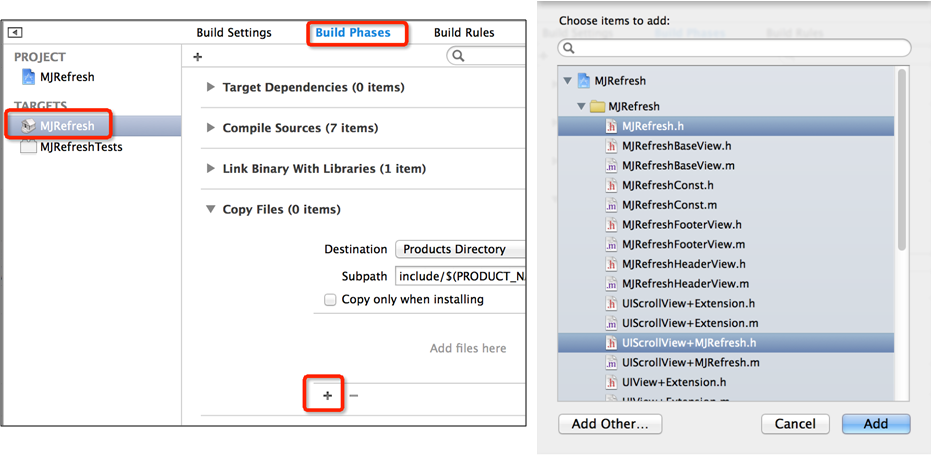Click the .h icon beside MJRefreshFooterView.h
This screenshot has width=932, height=455.
(610, 225)
